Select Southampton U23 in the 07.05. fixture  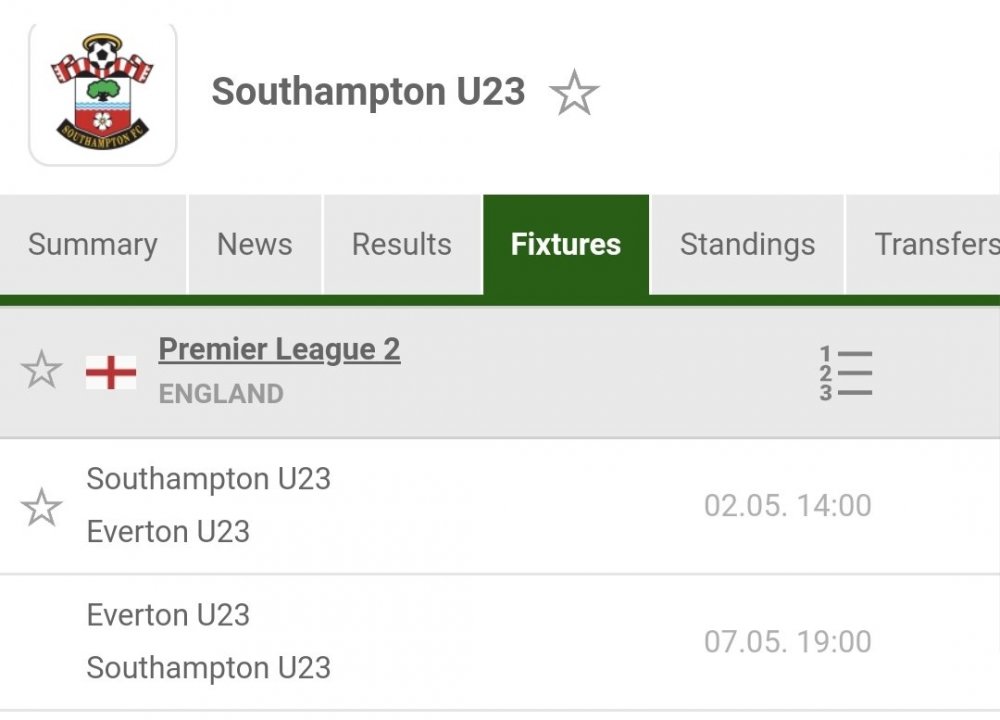tap(208, 668)
